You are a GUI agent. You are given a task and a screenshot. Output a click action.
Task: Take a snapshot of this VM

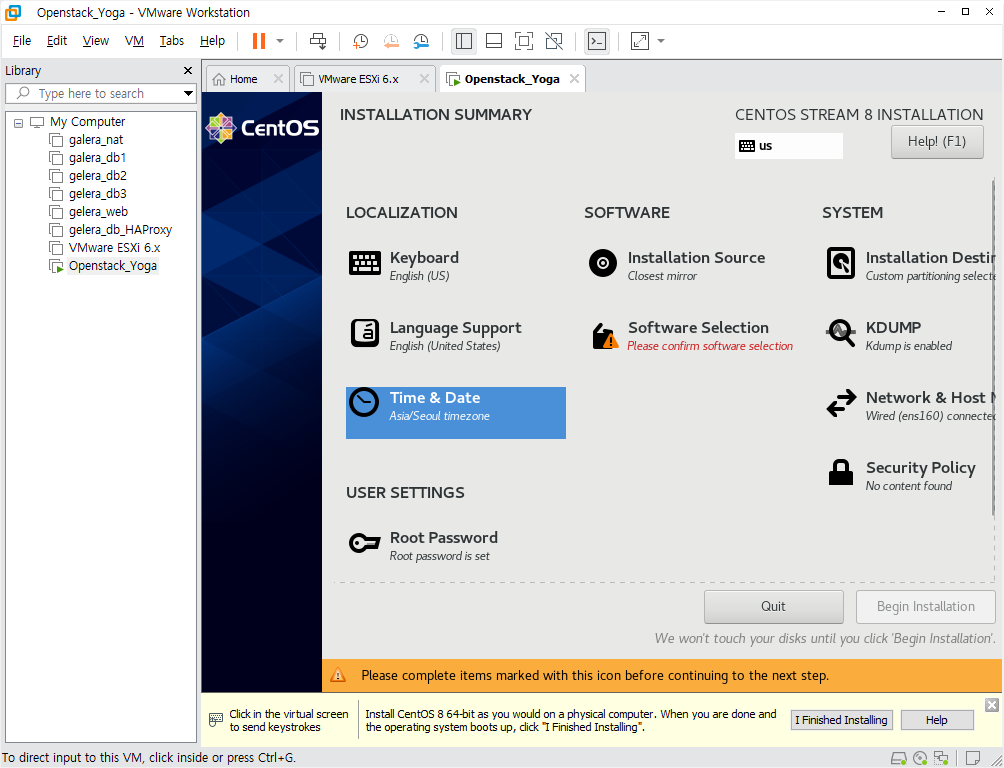pos(360,41)
